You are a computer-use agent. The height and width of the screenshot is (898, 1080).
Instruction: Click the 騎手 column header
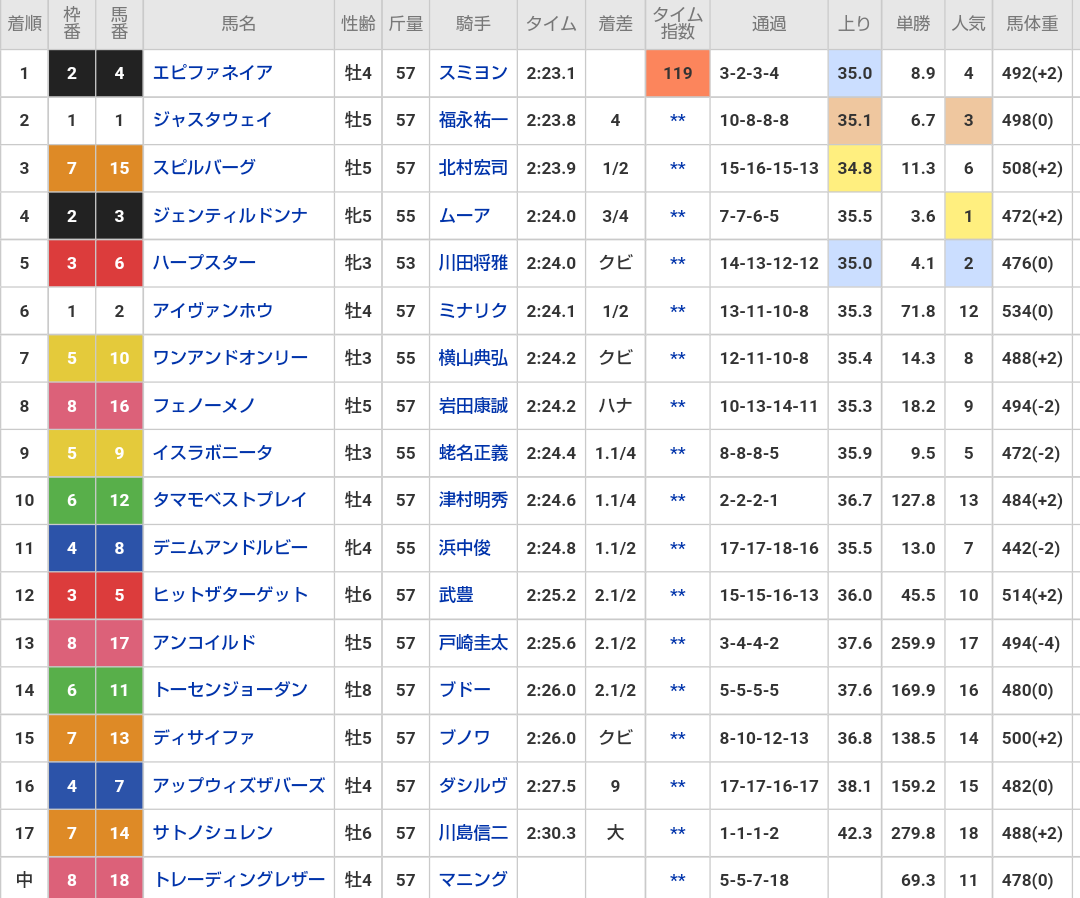tap(473, 24)
